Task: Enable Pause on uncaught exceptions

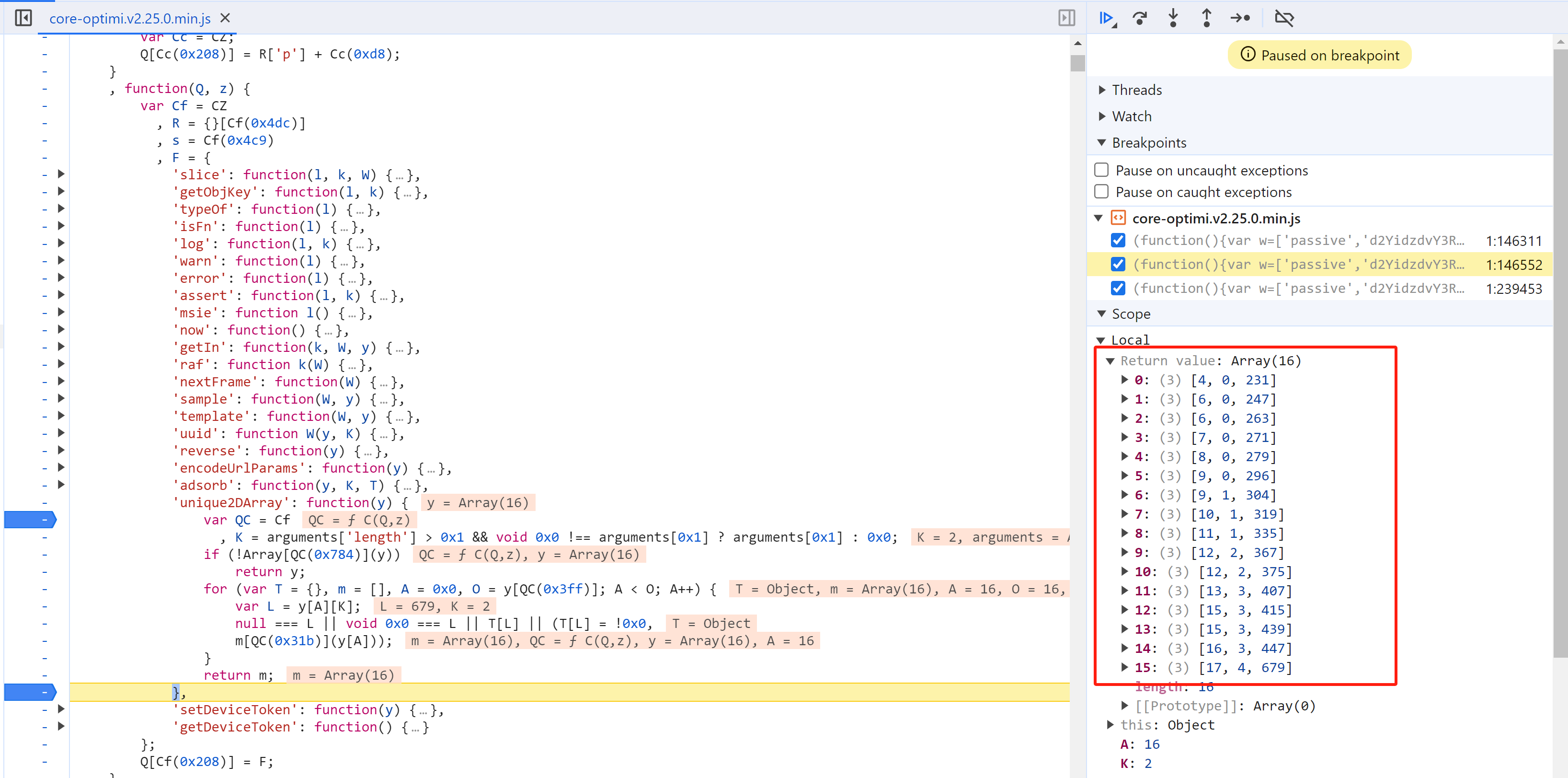Action: (x=1101, y=170)
